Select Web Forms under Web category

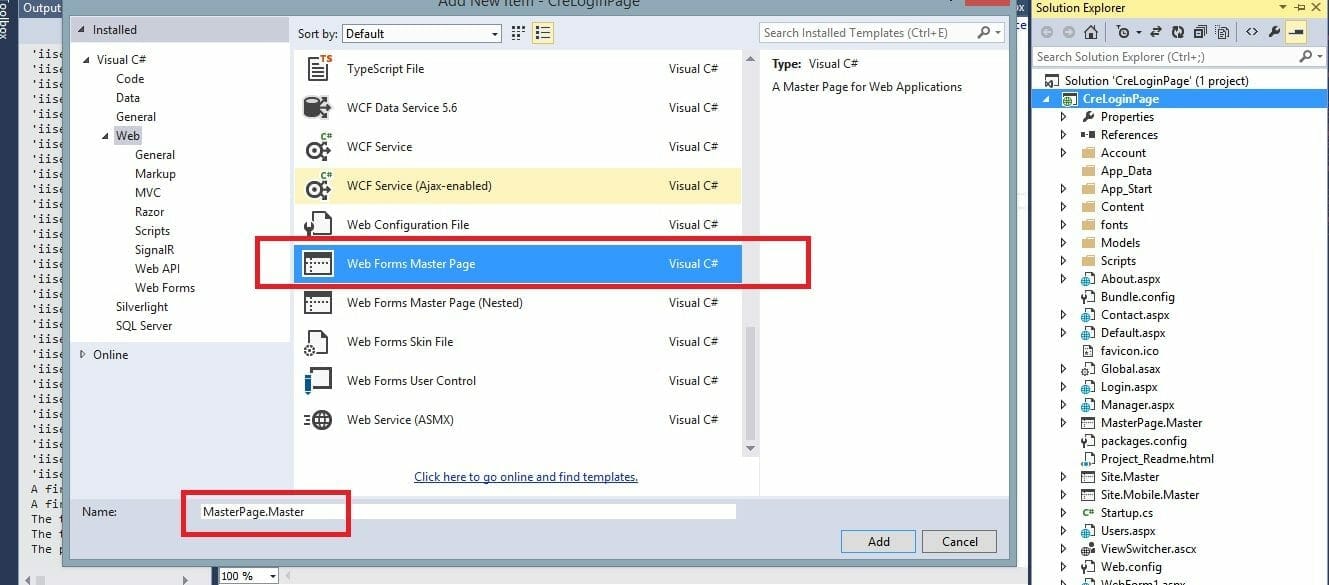pyautogui.click(x=165, y=288)
